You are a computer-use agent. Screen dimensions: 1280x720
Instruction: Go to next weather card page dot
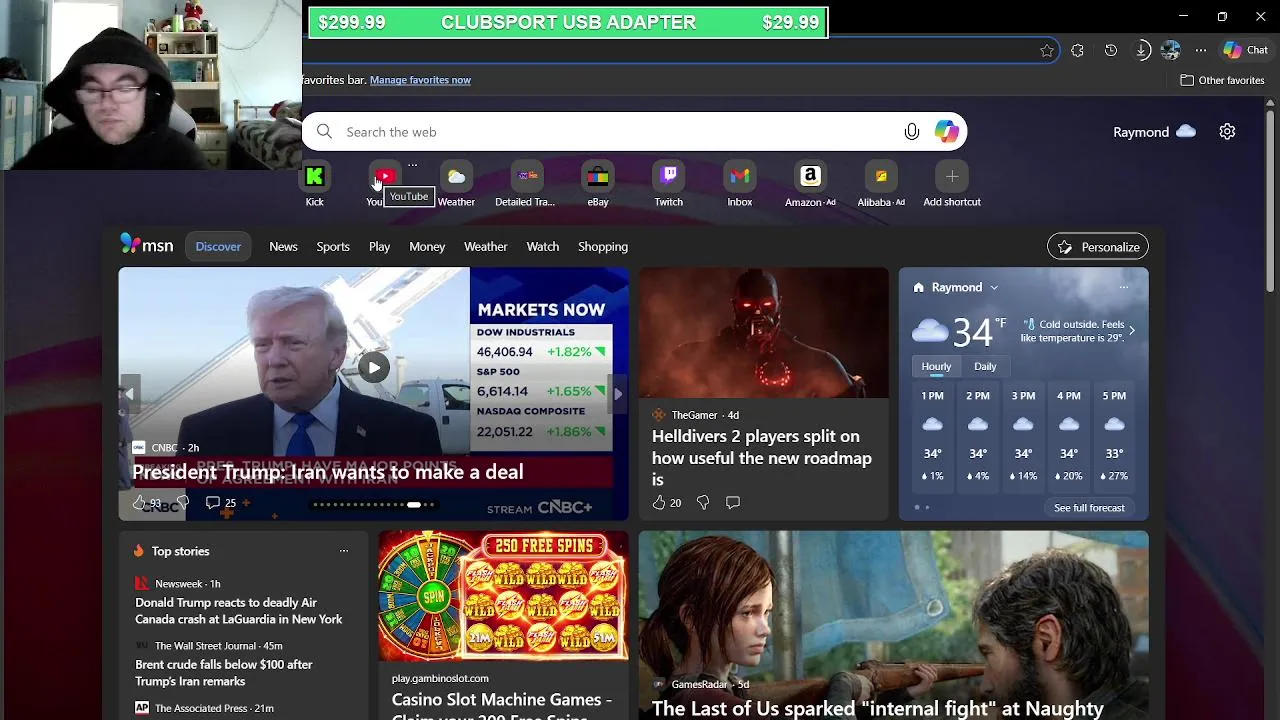927,508
